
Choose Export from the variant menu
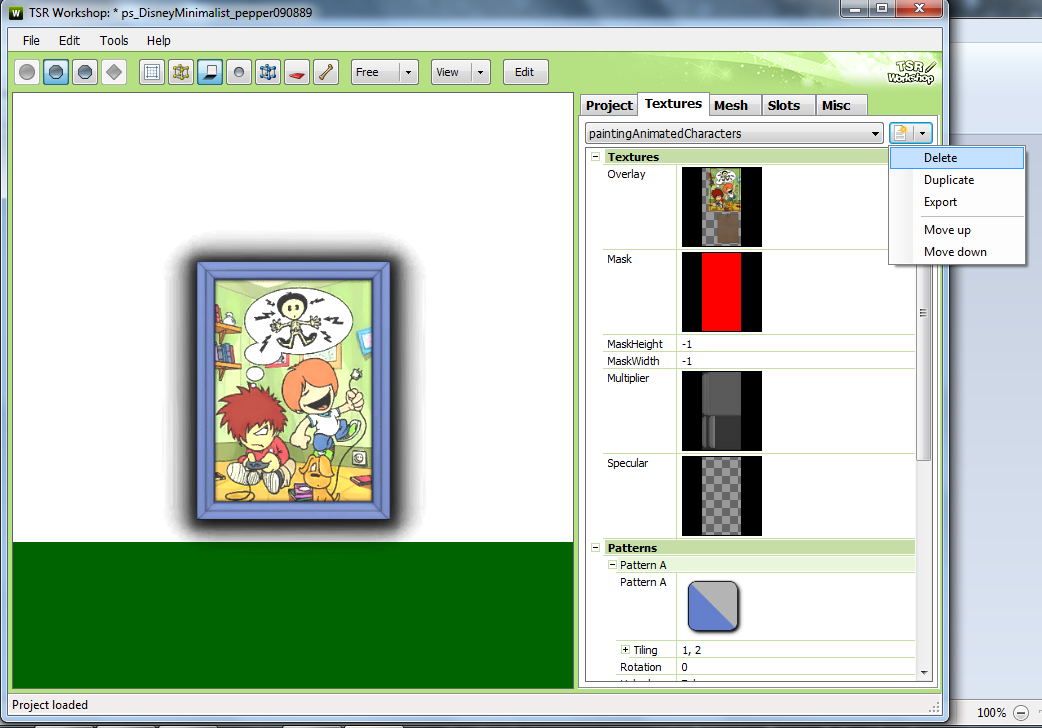[x=957, y=201]
